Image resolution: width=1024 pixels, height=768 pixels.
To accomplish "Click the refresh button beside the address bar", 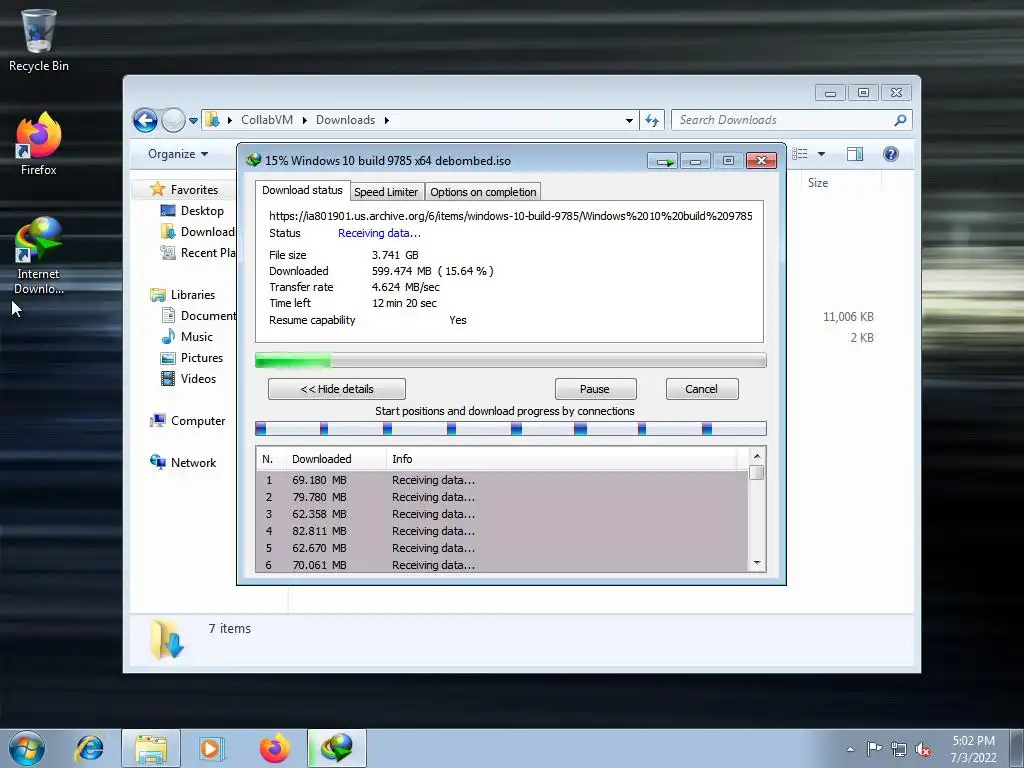I will [x=652, y=120].
